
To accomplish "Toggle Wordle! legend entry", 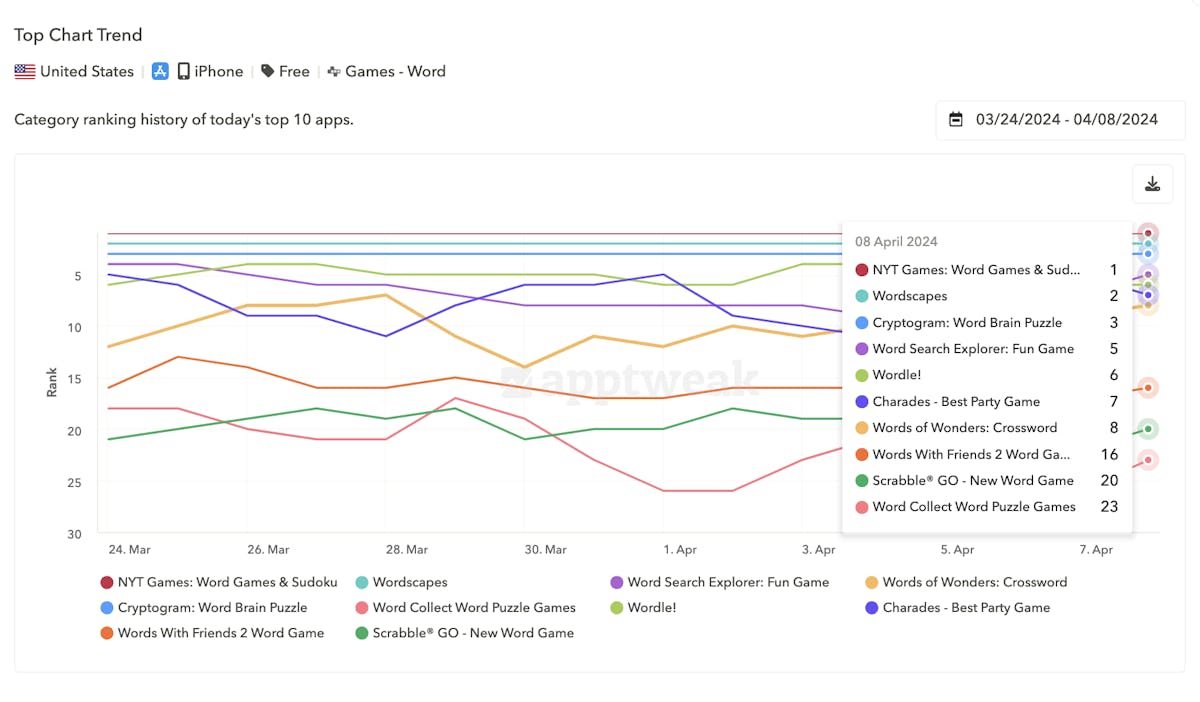I will [x=643, y=608].
